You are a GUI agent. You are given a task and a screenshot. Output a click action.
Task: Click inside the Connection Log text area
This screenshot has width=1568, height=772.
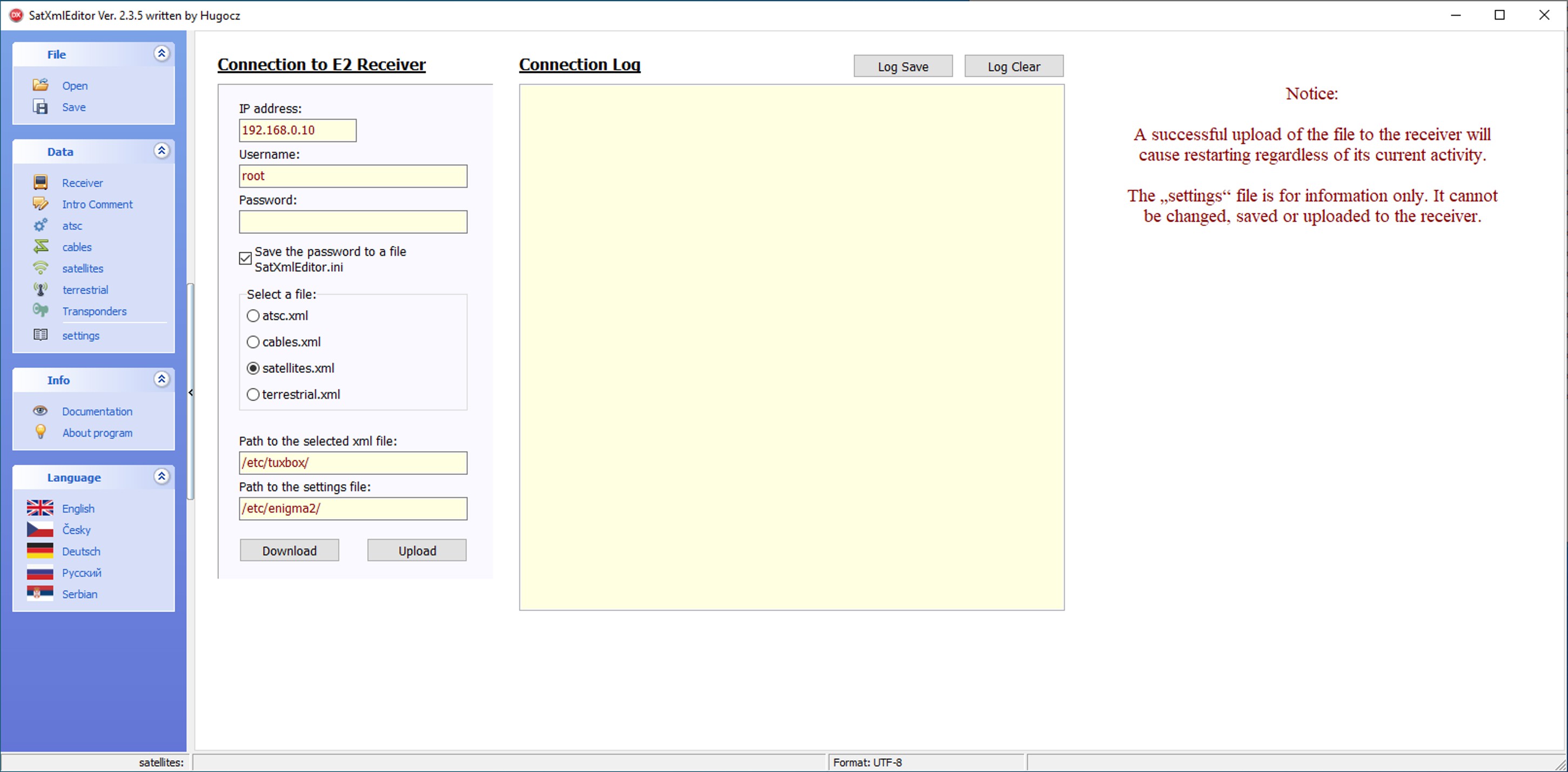pyautogui.click(x=792, y=347)
